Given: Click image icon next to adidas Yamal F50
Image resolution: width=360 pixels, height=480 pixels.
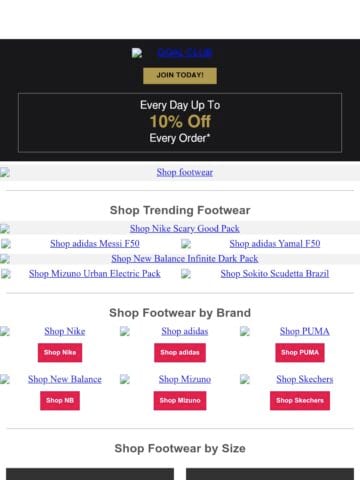Looking at the screenshot, I should [186, 244].
